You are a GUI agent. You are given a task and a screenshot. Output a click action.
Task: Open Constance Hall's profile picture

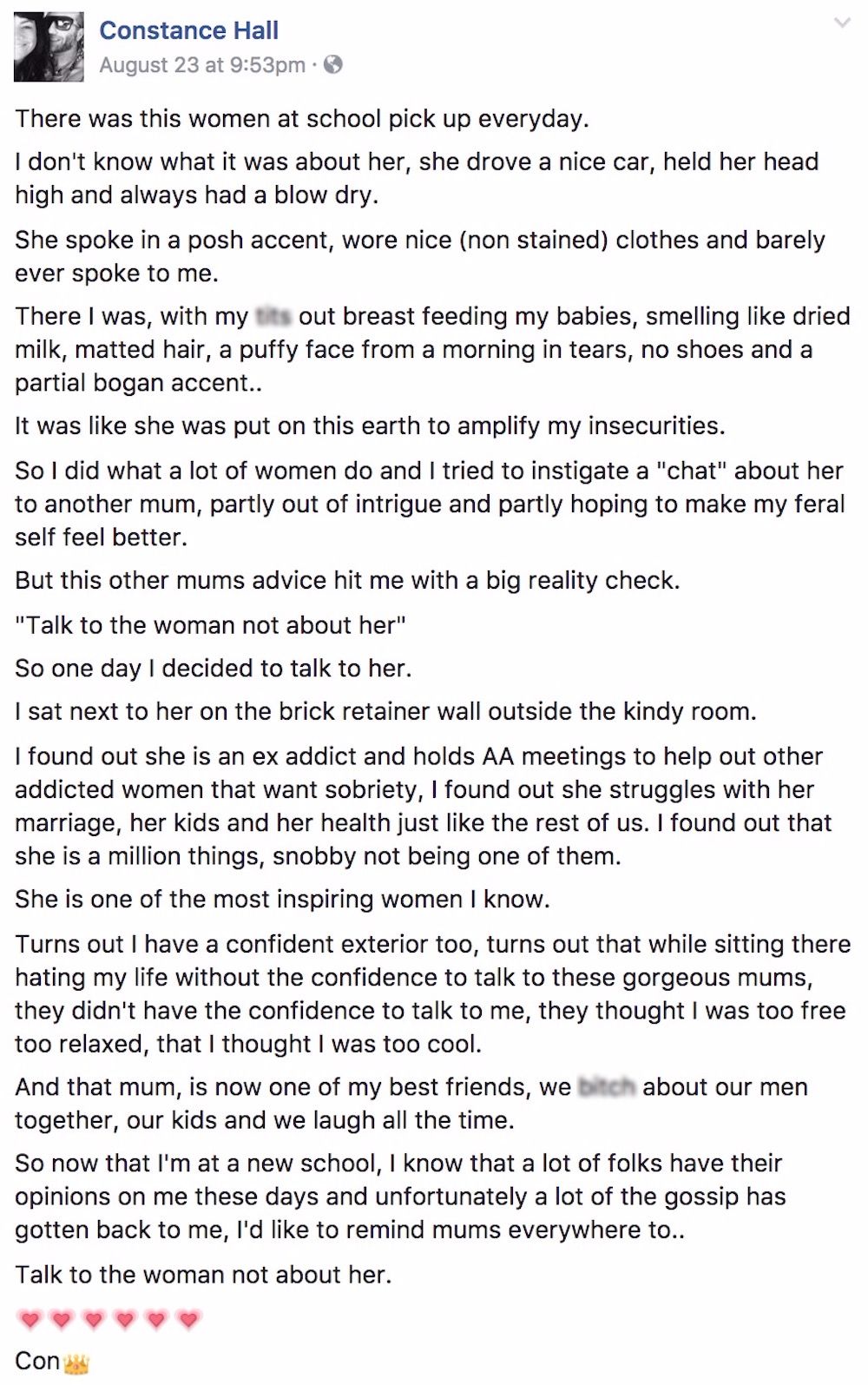coord(49,47)
